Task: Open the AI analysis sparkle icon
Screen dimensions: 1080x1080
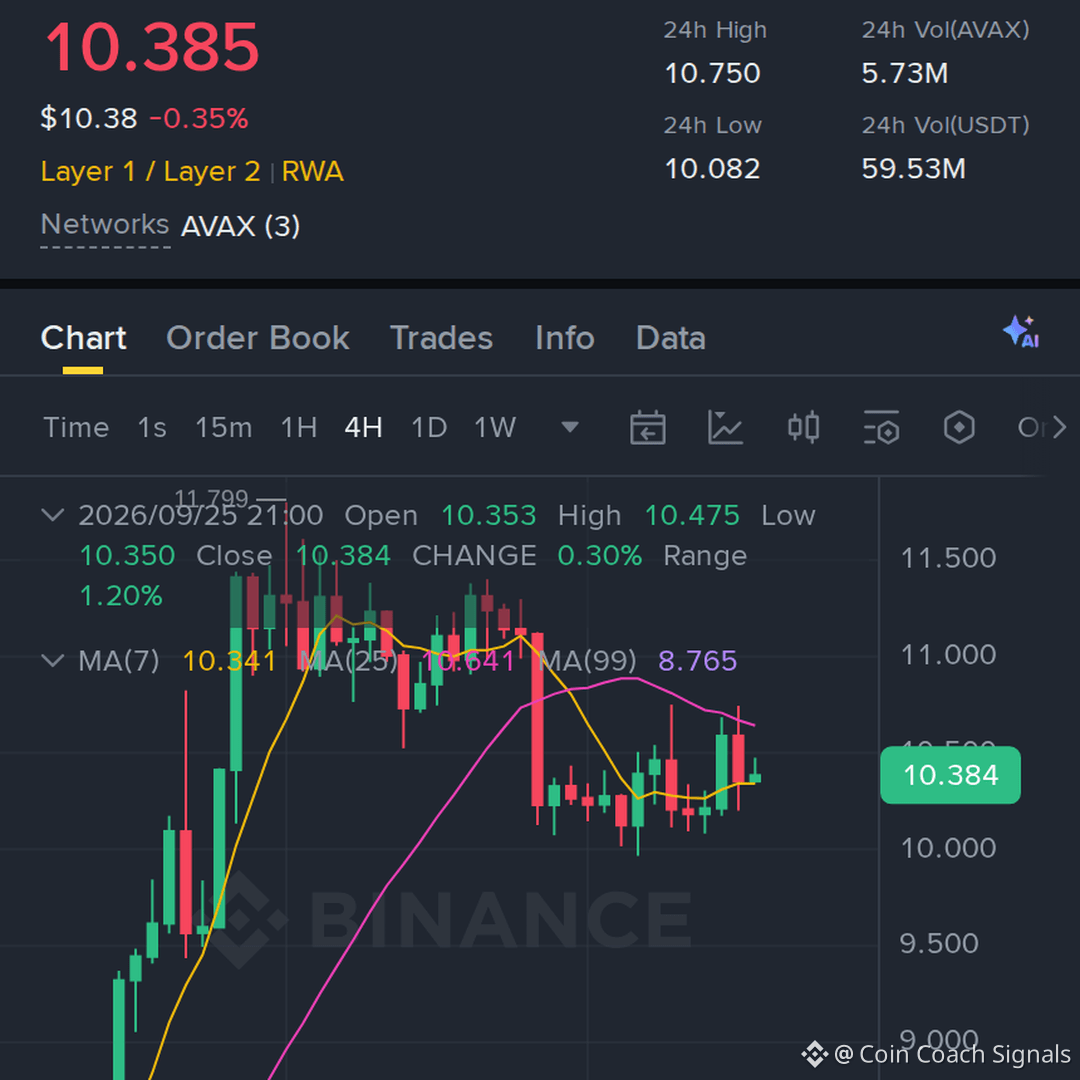Action: 1021,332
